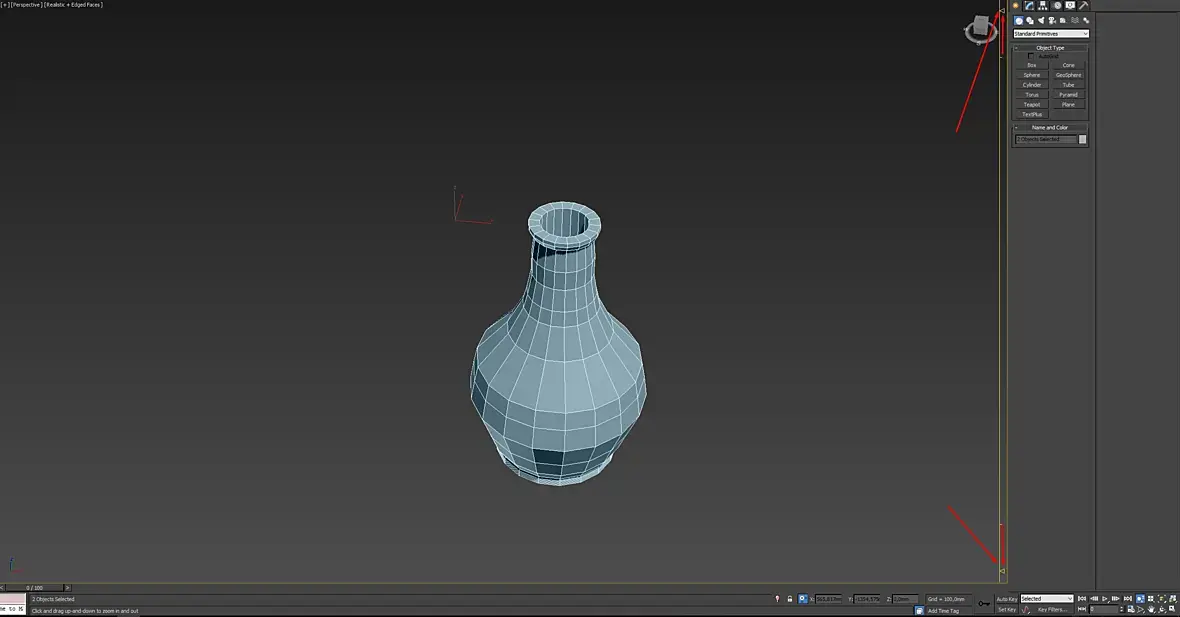Click the Cylinder primitive button

(x=1032, y=85)
